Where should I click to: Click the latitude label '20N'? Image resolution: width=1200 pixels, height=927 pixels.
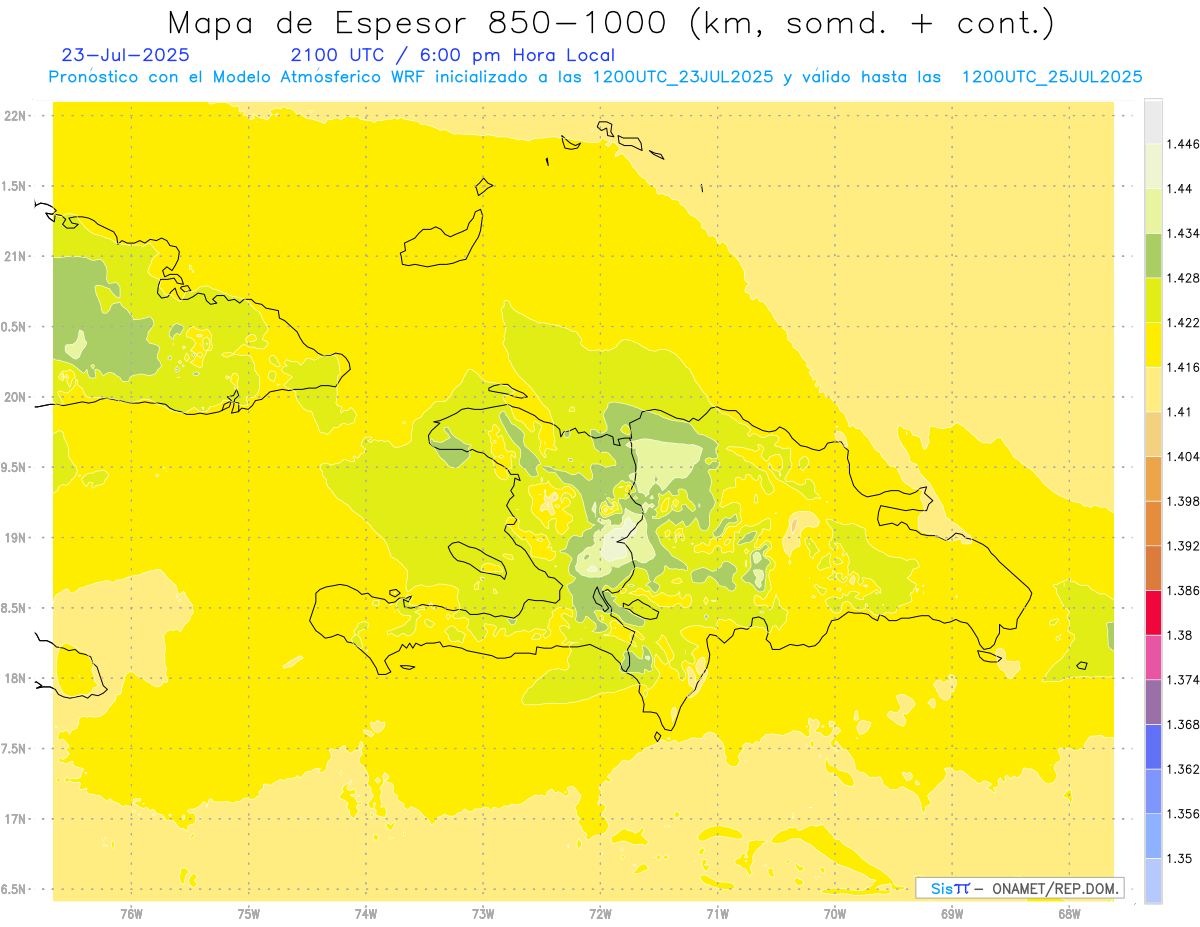pos(16,397)
